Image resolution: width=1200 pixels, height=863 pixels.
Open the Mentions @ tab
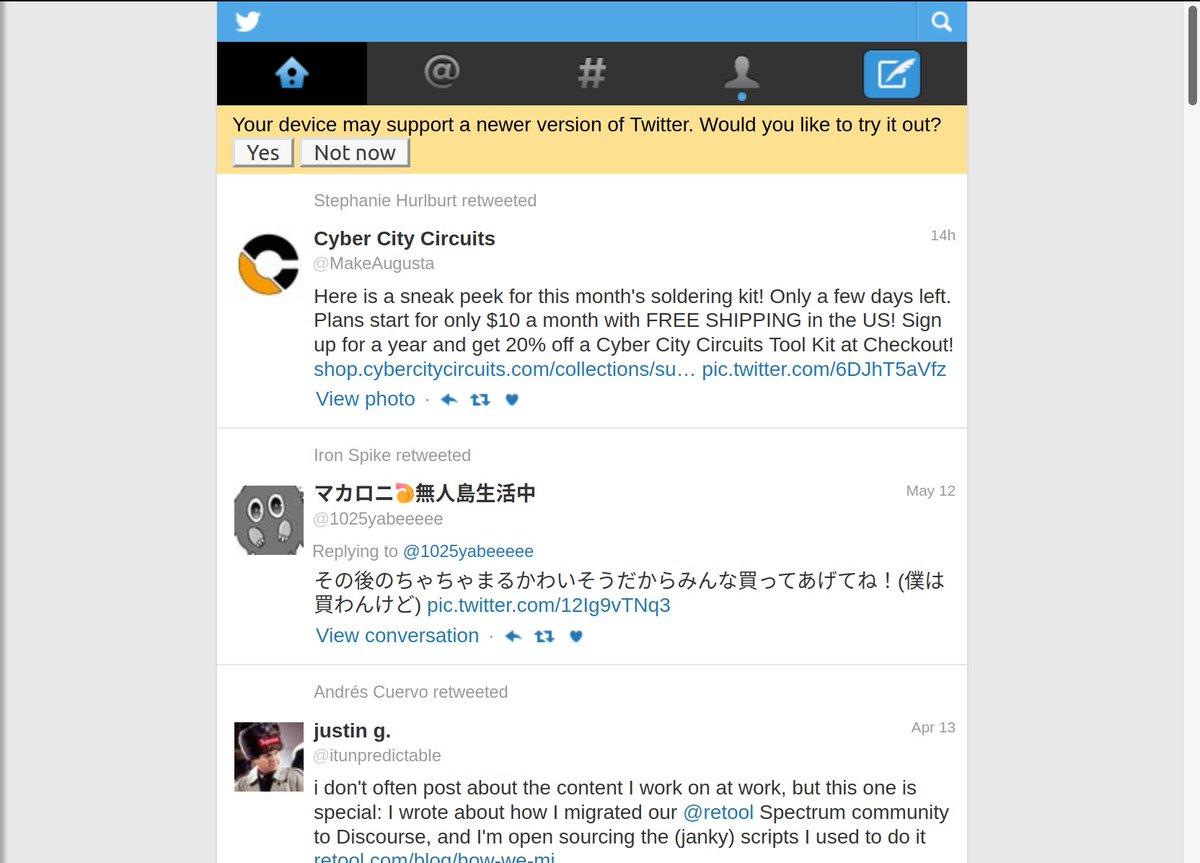442,73
